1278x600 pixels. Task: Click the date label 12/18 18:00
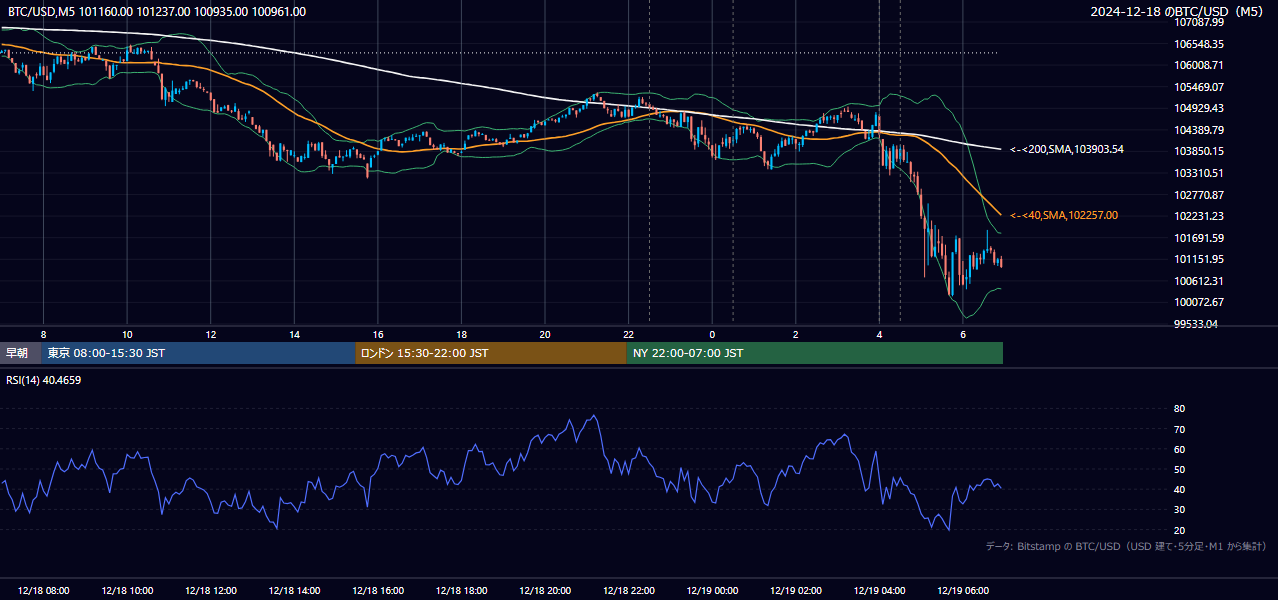pyautogui.click(x=461, y=590)
